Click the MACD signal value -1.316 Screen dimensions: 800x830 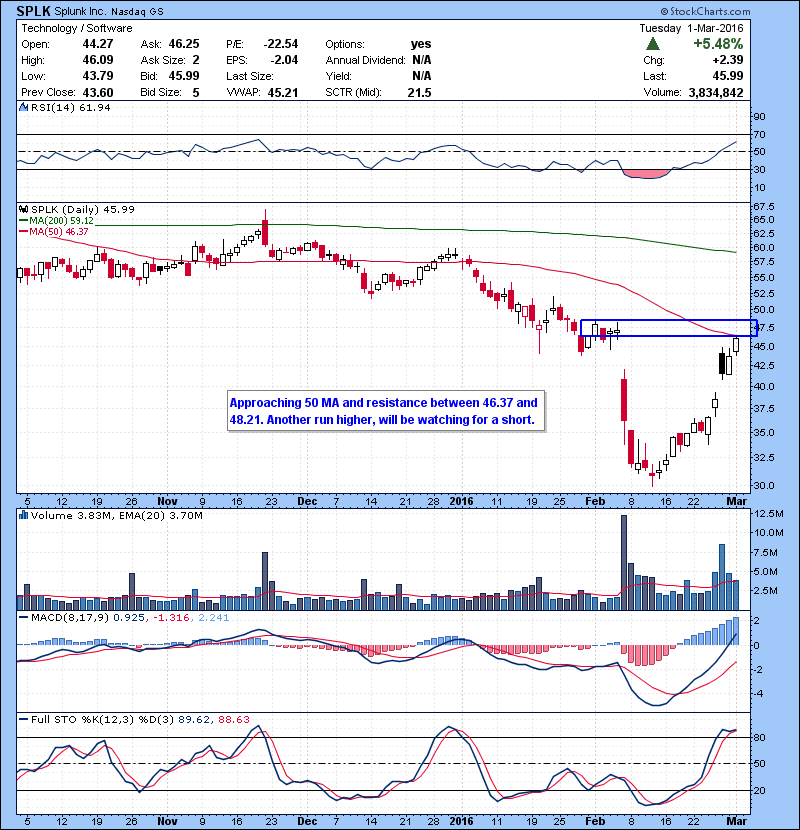[x=172, y=618]
